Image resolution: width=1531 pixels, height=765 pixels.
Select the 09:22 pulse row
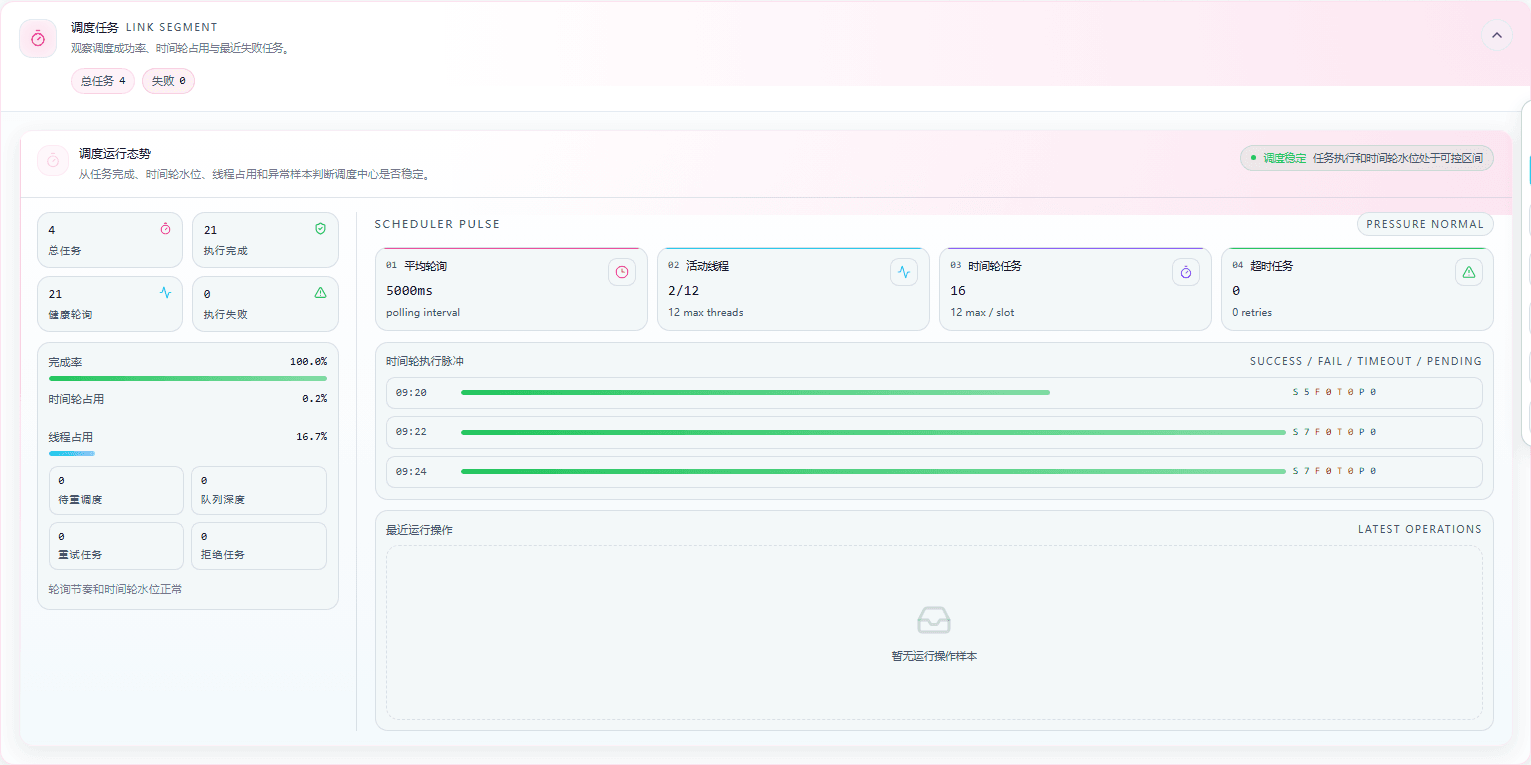pos(934,432)
